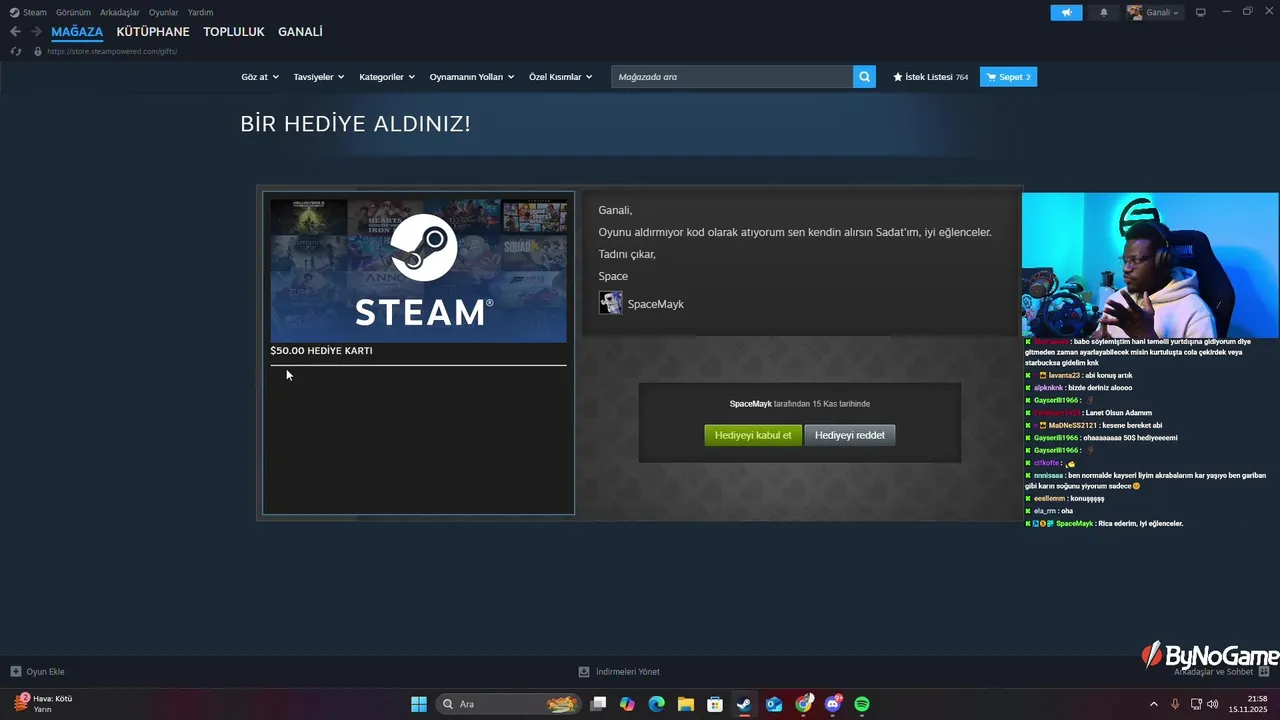
Task: Open SpaceMayk's profile name link
Action: click(x=656, y=304)
